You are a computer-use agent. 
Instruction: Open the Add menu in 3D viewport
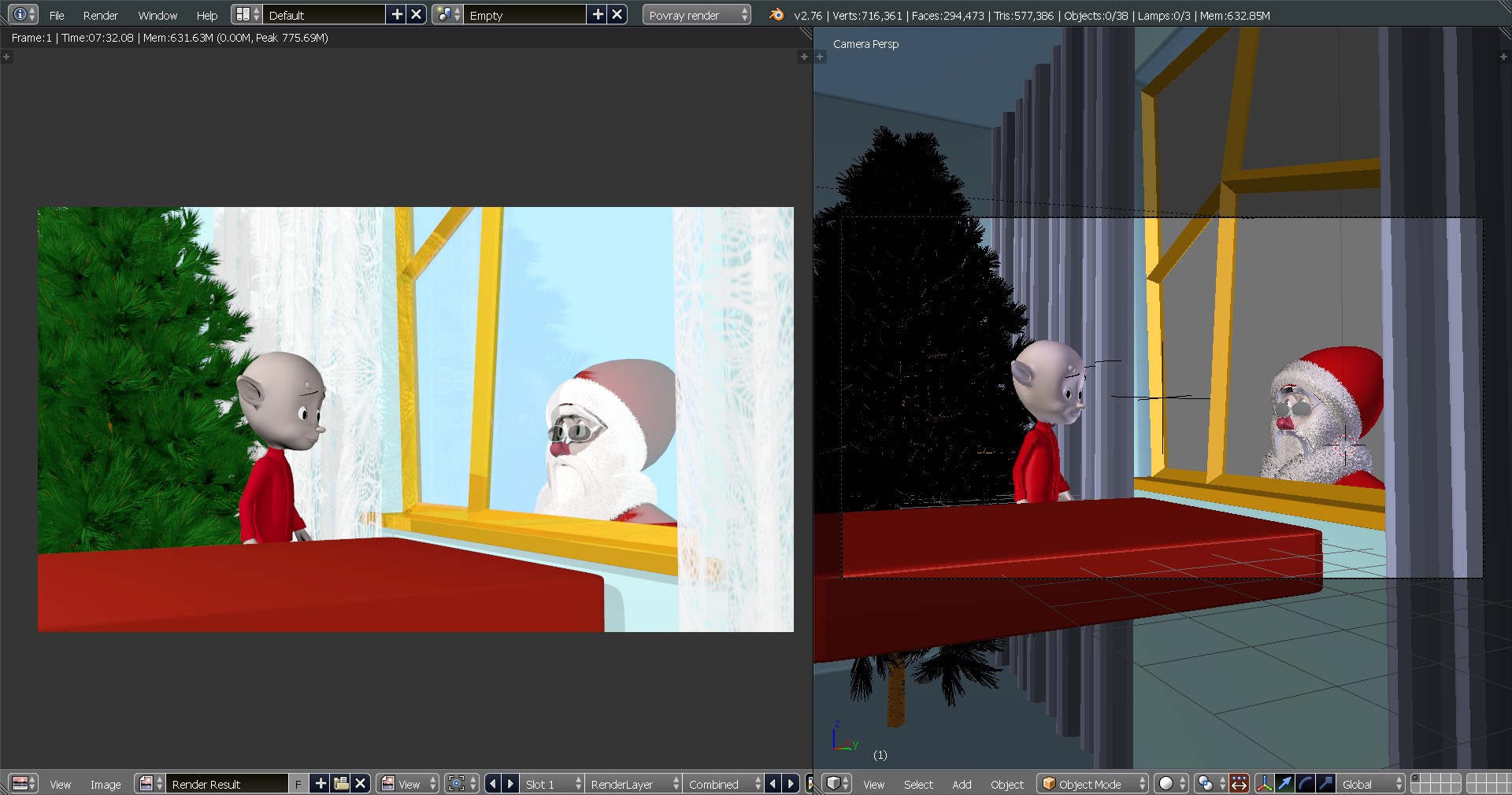962,784
